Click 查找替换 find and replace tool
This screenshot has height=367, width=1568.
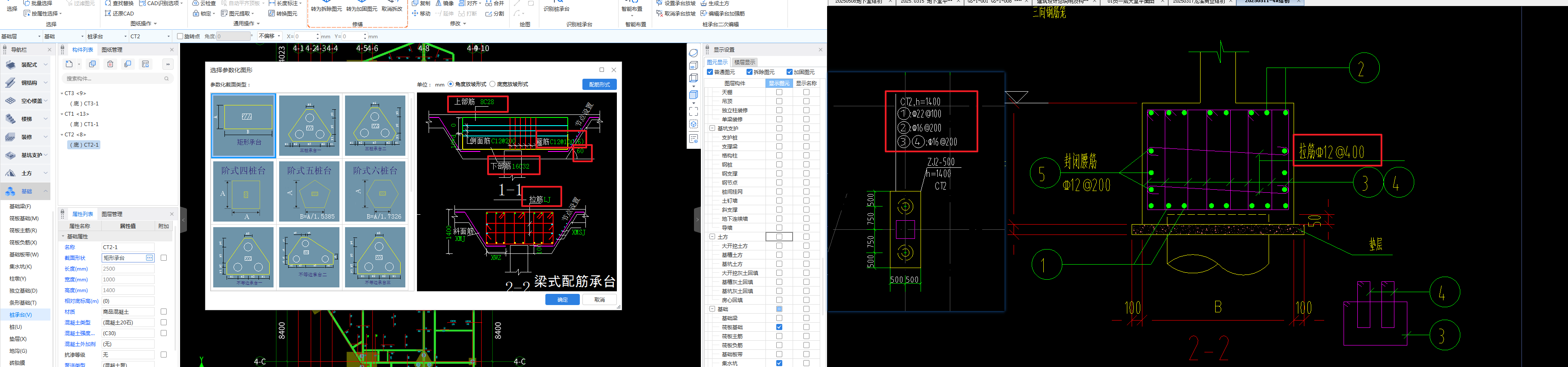[x=119, y=3]
